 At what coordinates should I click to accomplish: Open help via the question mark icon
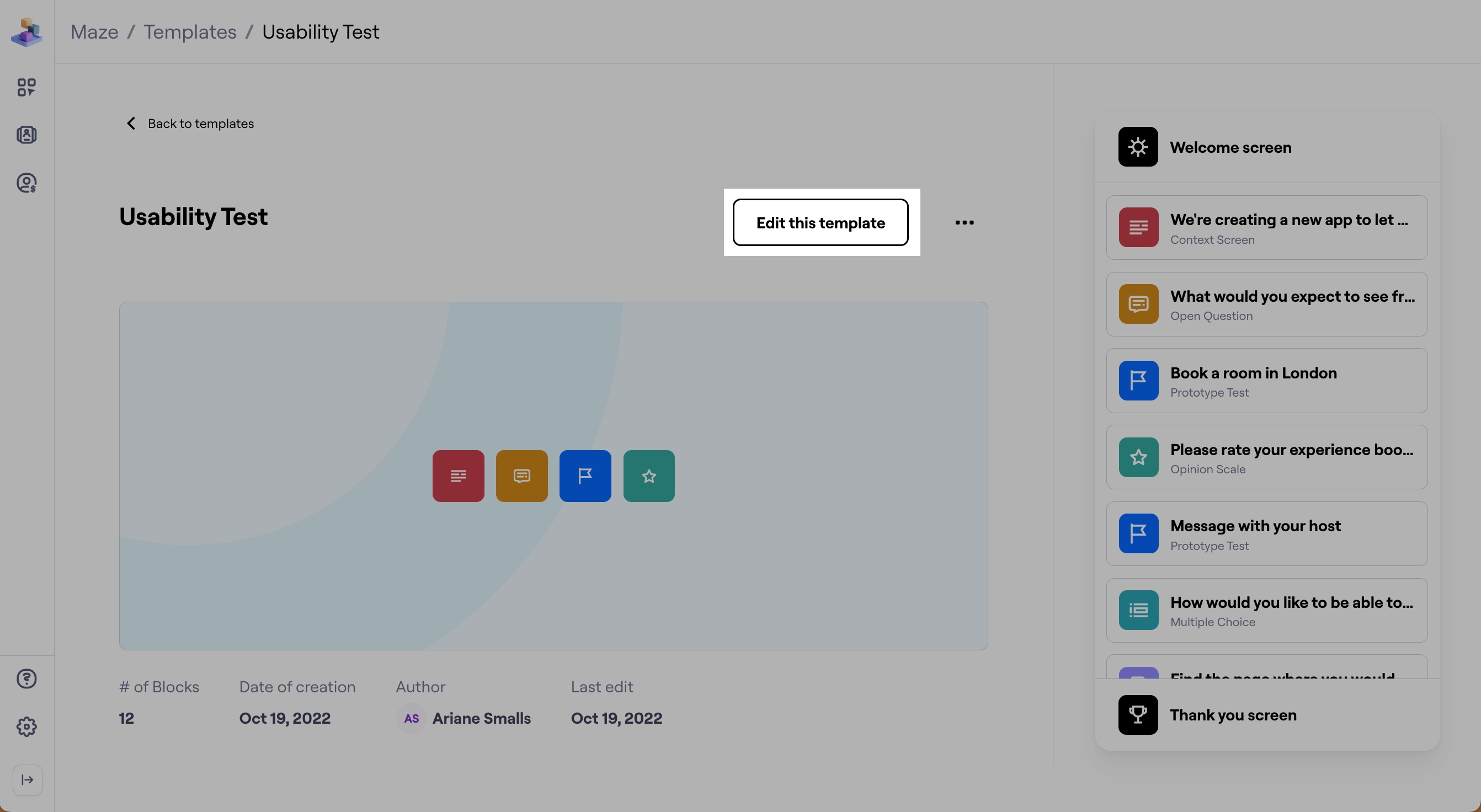[26, 679]
